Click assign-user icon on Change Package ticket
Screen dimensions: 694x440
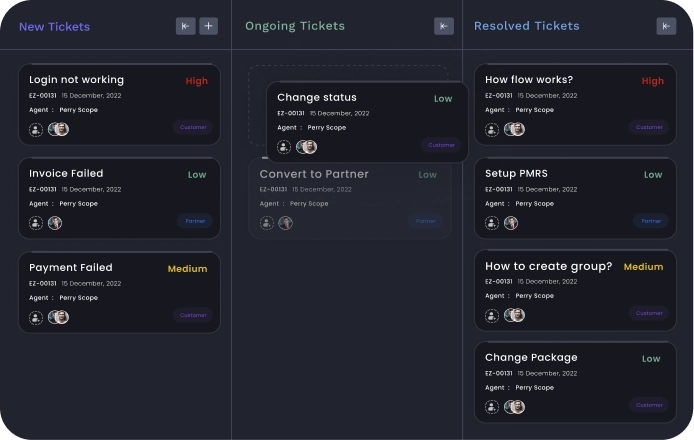pos(492,407)
